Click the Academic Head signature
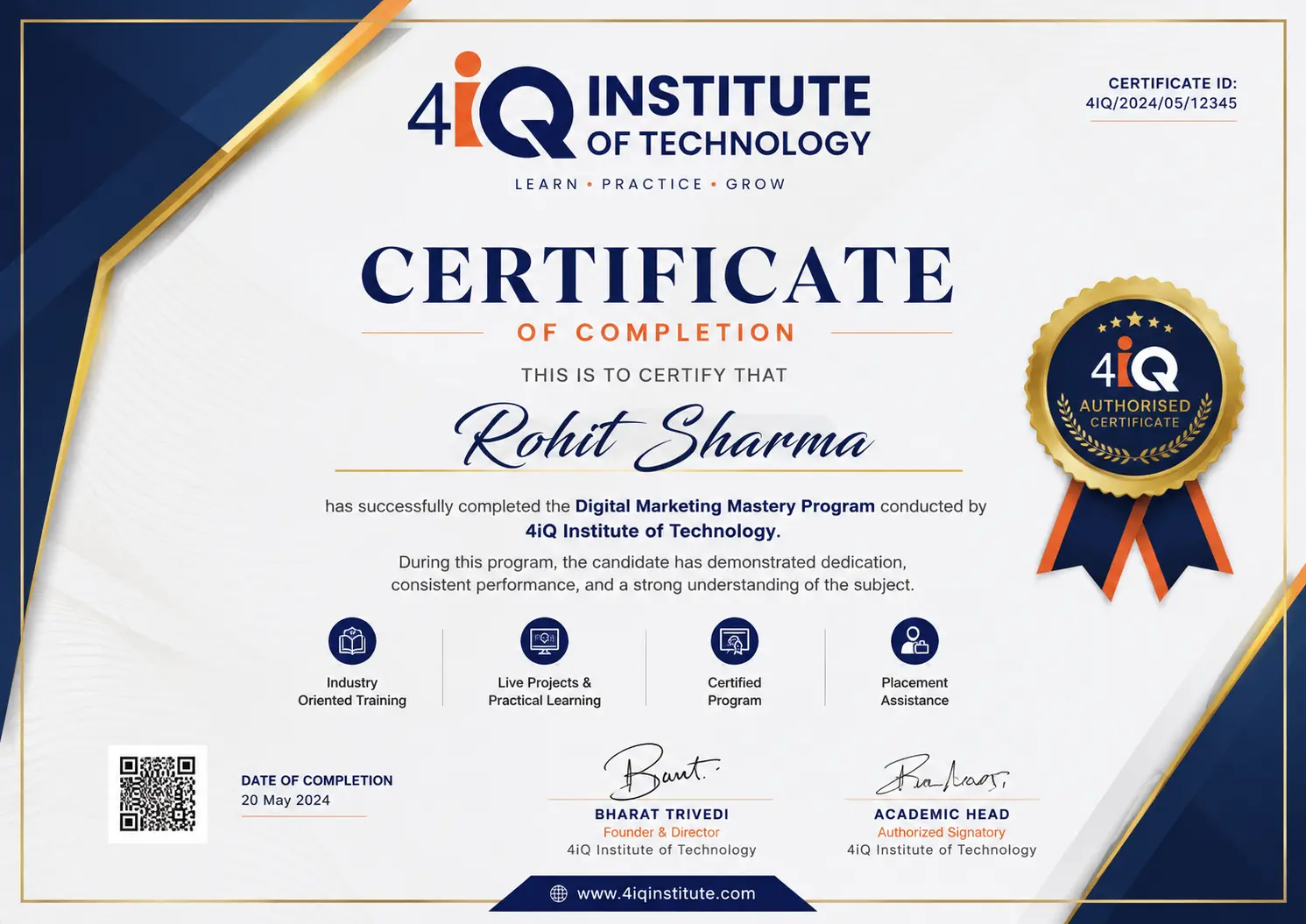The image size is (1306, 924). (942, 774)
